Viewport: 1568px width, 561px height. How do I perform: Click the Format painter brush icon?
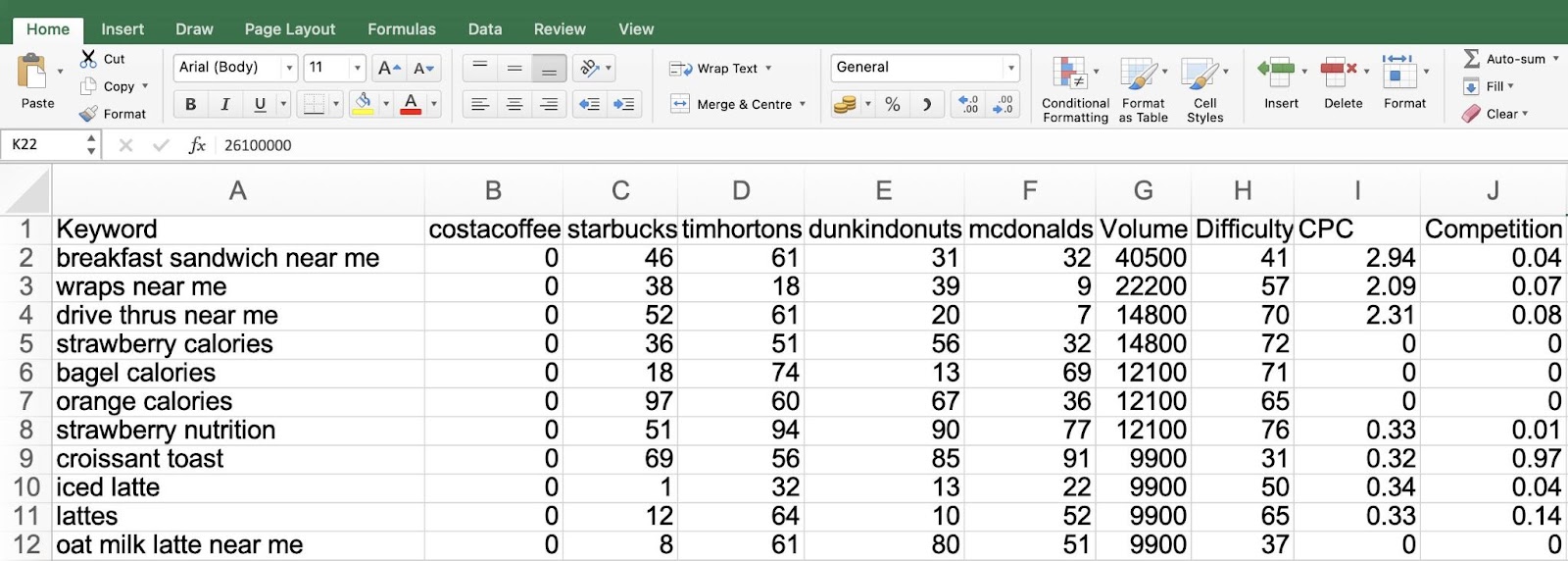pos(88,114)
